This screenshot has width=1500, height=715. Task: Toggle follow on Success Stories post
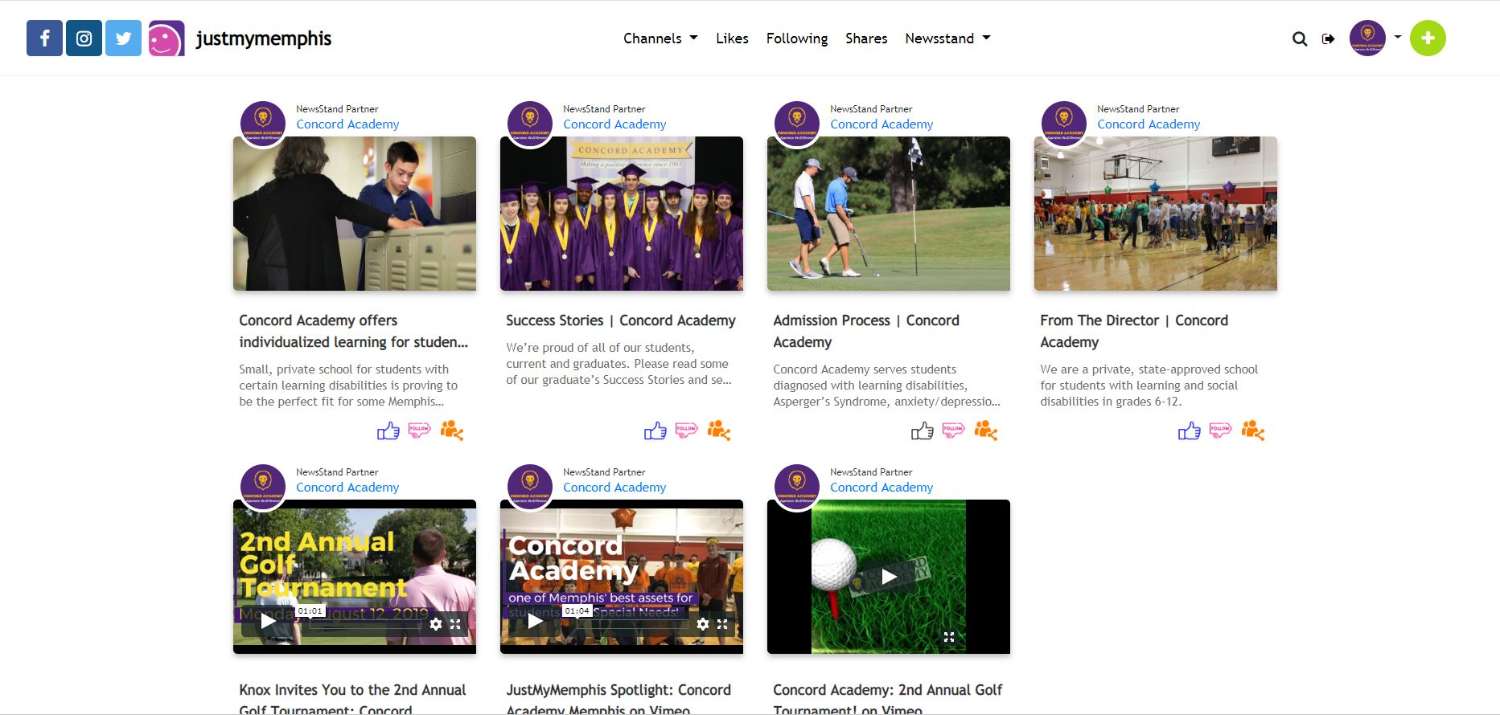(686, 430)
